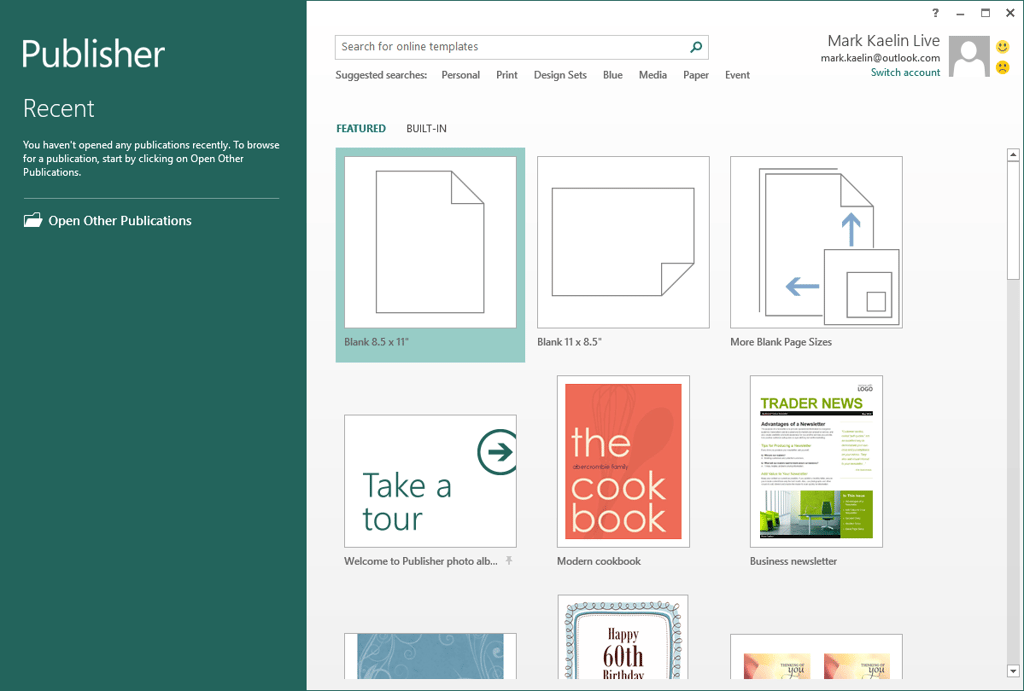This screenshot has width=1024, height=691.
Task: Maximize the Publisher window
Action: (x=985, y=12)
